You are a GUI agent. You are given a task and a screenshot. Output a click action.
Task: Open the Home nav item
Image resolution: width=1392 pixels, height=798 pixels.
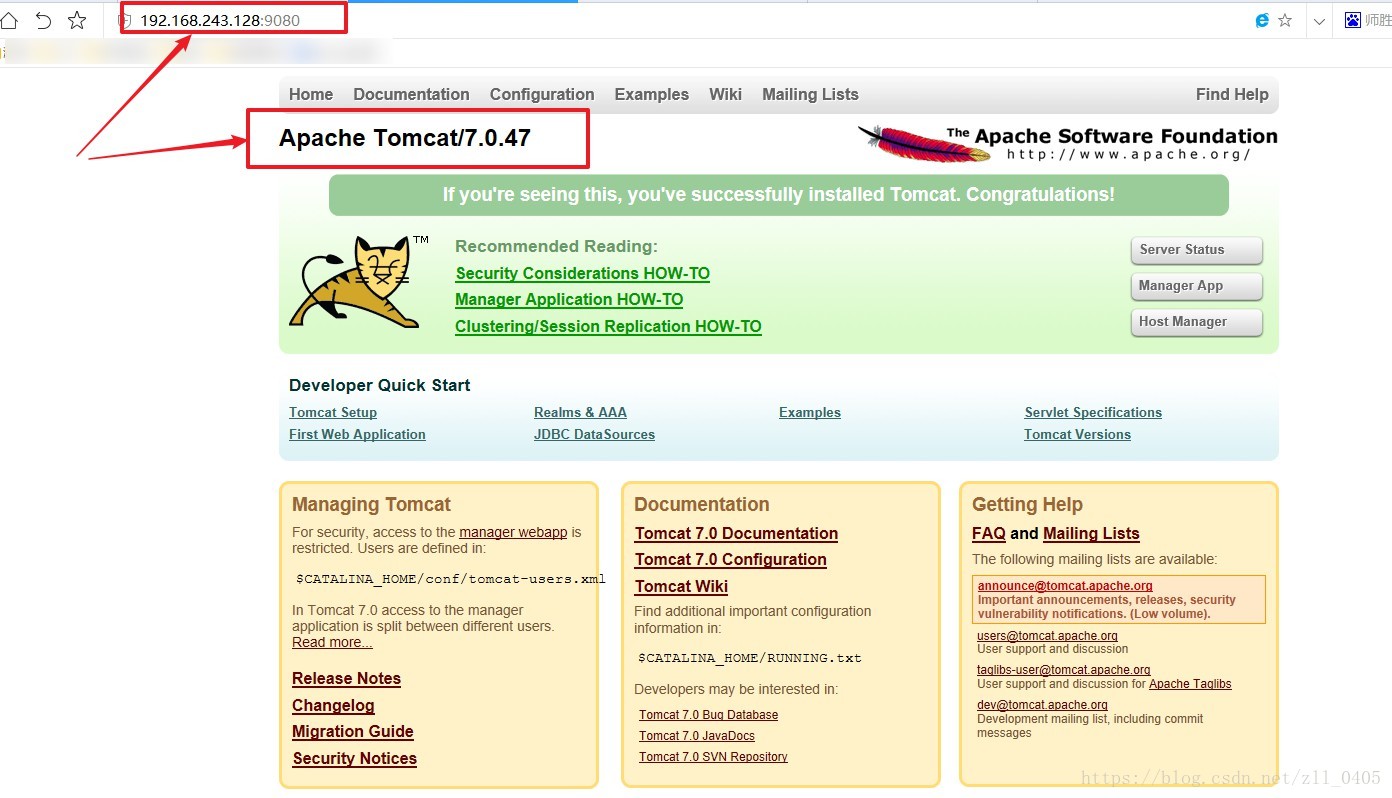click(x=311, y=94)
